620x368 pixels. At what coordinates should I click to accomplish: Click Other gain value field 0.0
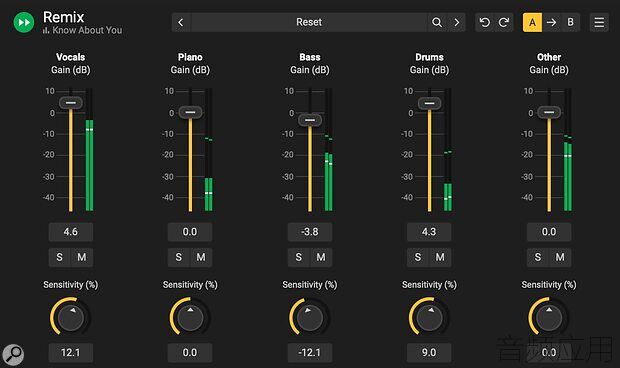coord(549,232)
